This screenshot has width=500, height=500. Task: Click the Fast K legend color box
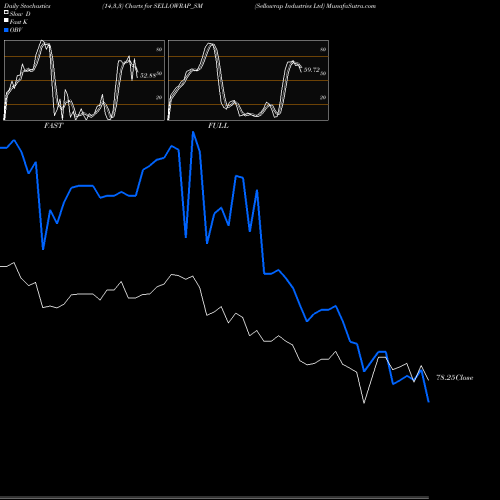pyautogui.click(x=6, y=21)
